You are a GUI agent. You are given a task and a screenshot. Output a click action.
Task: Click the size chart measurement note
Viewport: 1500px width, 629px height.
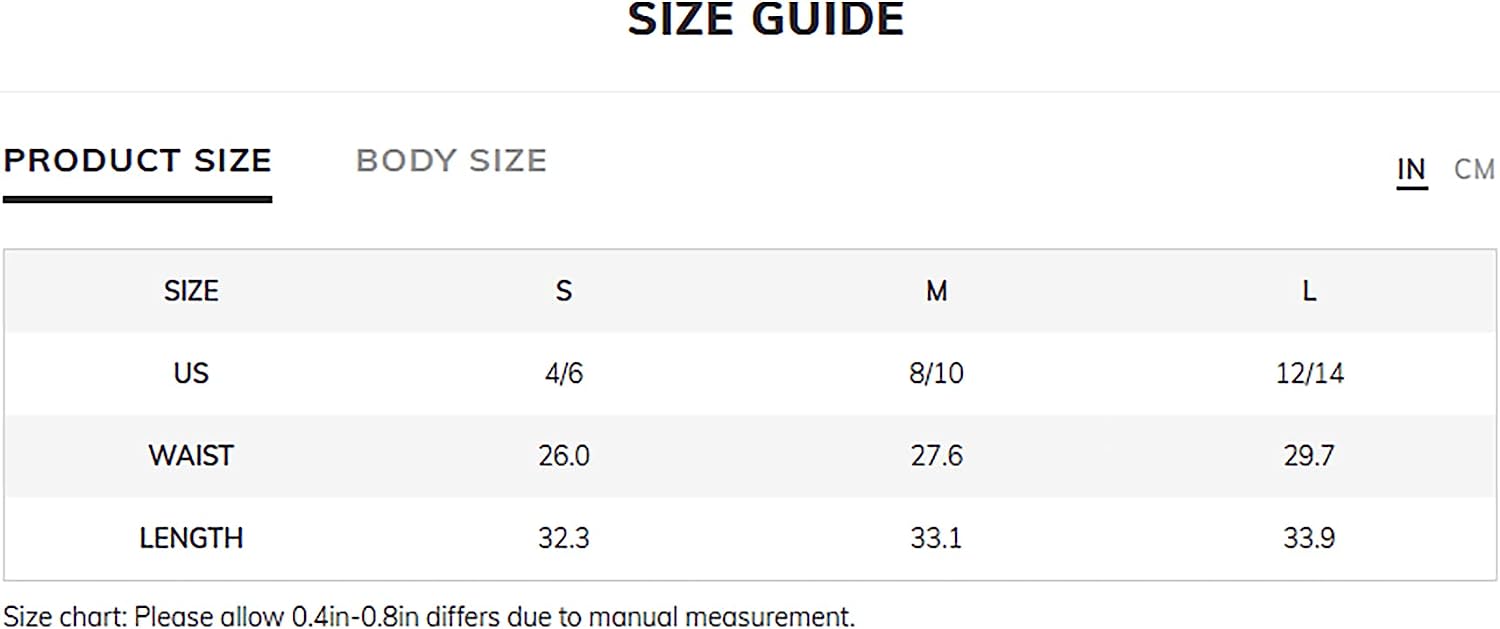point(429,616)
